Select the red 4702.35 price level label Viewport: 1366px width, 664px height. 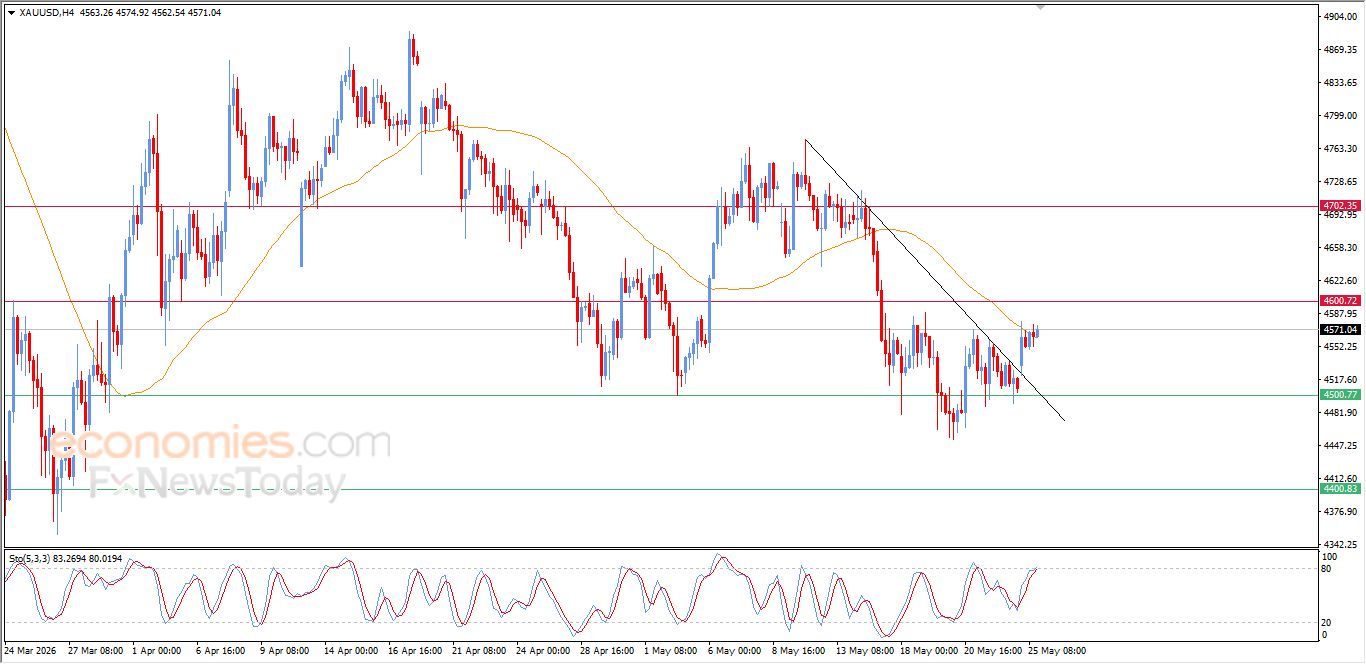1340,206
